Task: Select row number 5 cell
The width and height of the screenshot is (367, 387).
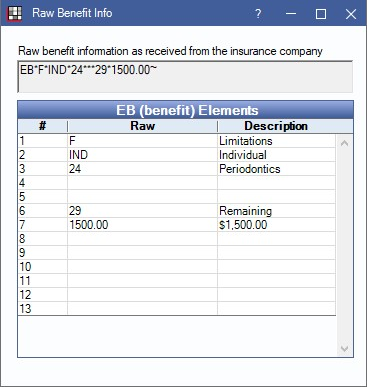Action: [43, 197]
